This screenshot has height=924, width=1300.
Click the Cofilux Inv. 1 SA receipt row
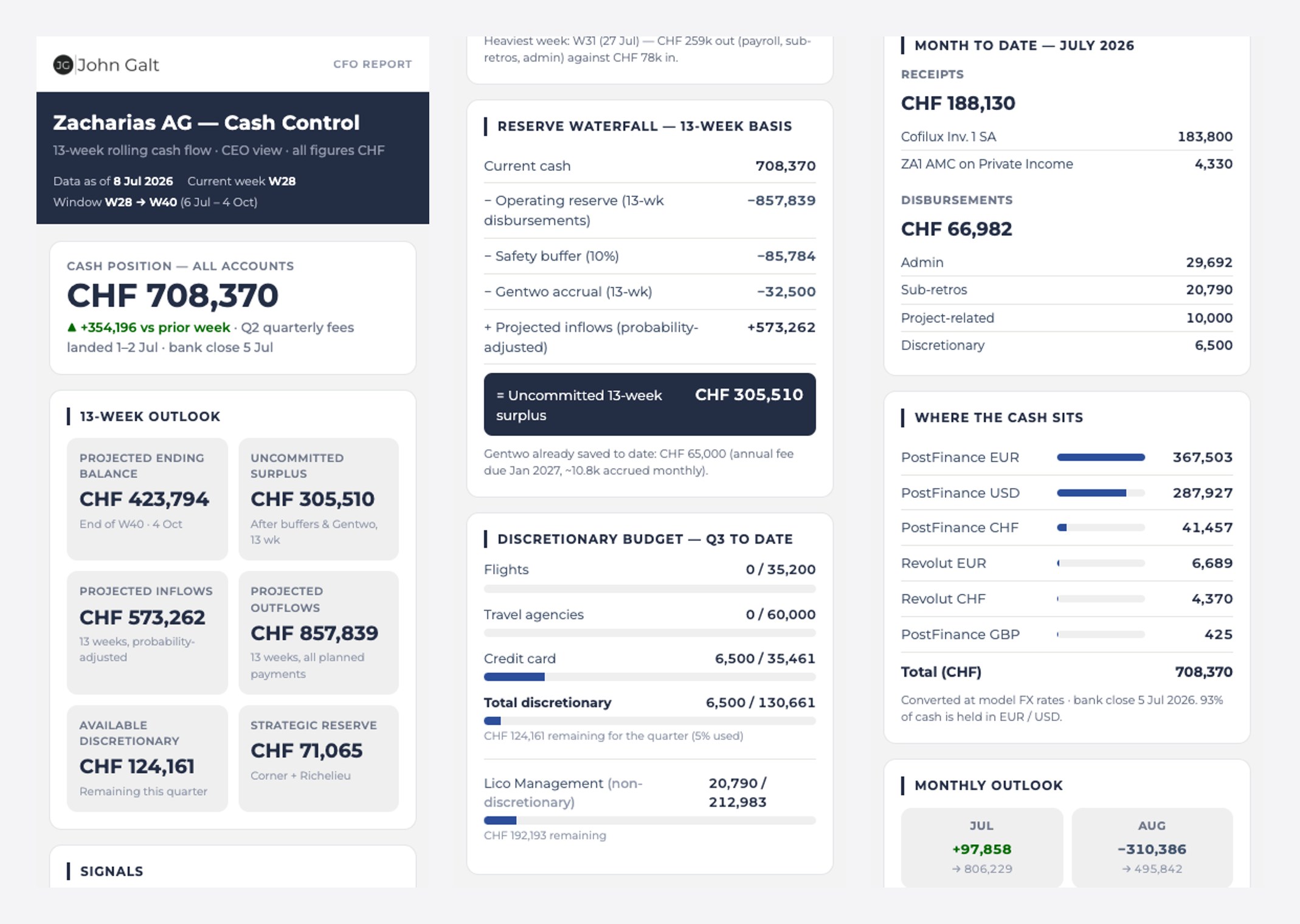[1067, 137]
